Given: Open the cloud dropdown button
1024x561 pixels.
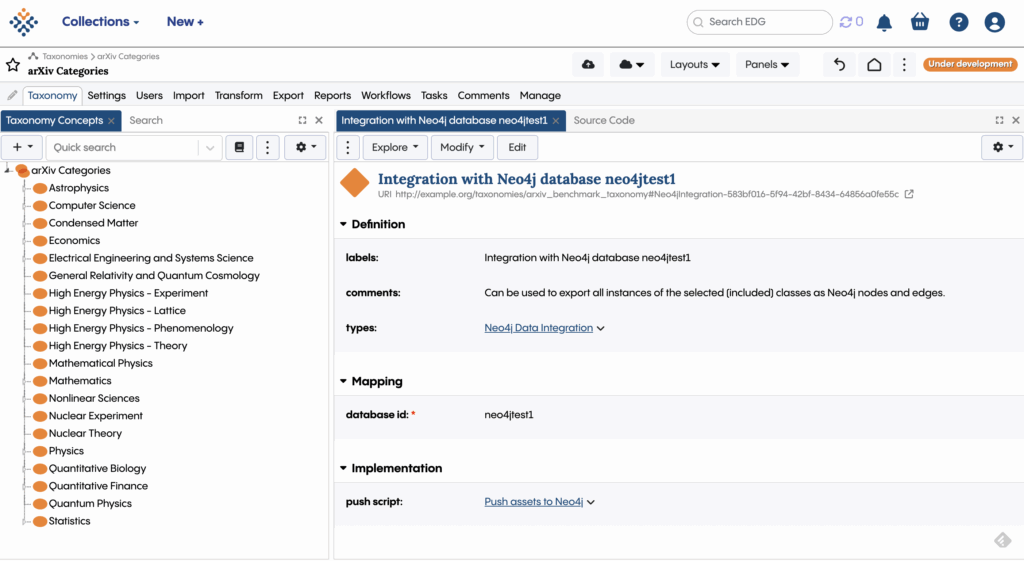Looking at the screenshot, I should (x=631, y=65).
